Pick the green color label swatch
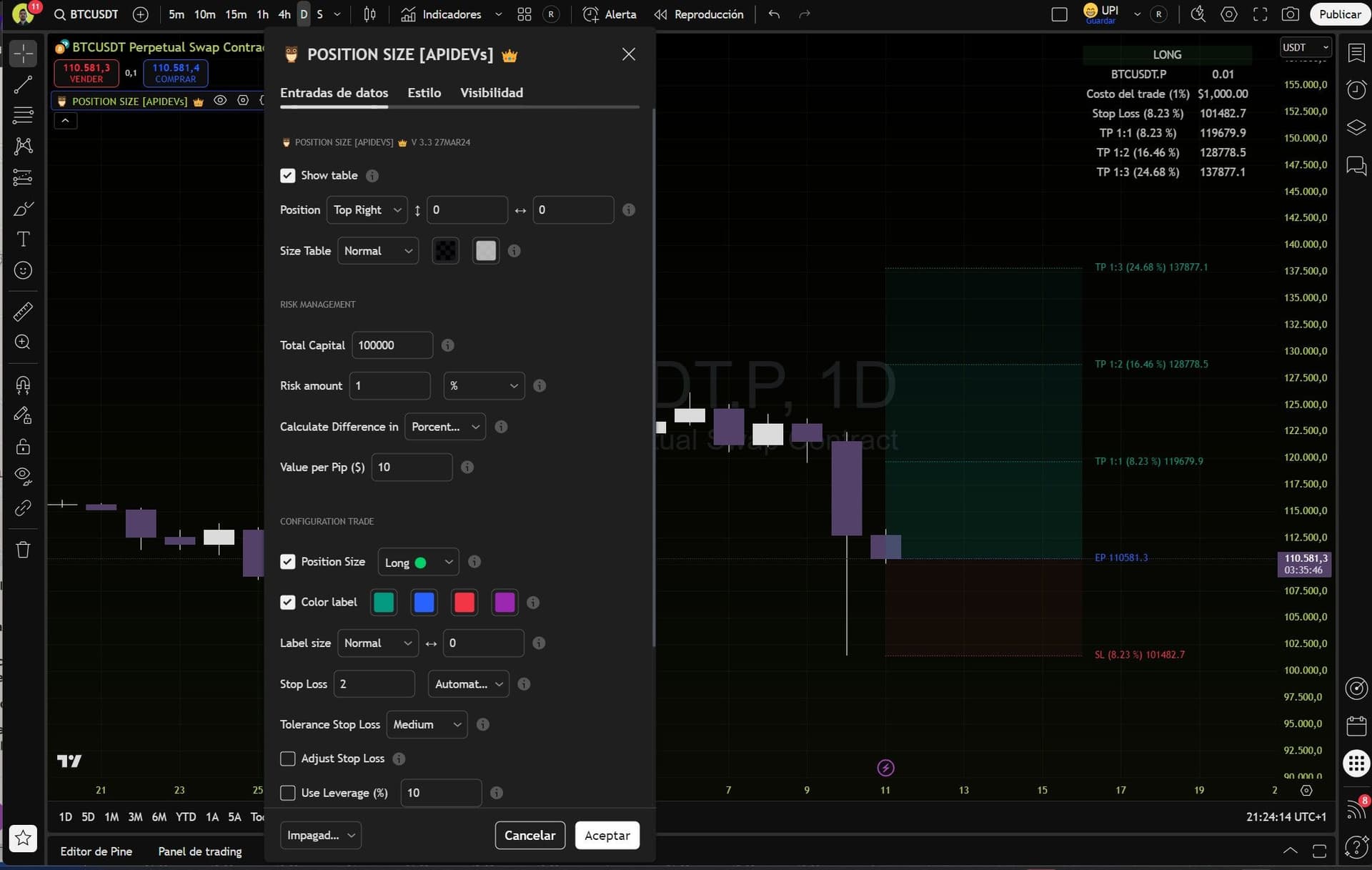Viewport: 1372px width, 870px height. click(x=384, y=602)
